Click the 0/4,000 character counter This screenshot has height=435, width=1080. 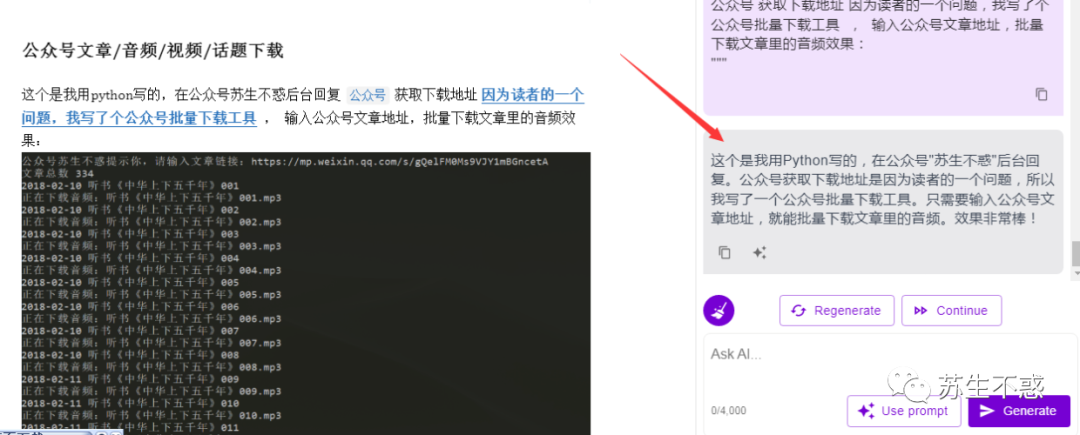pos(728,411)
